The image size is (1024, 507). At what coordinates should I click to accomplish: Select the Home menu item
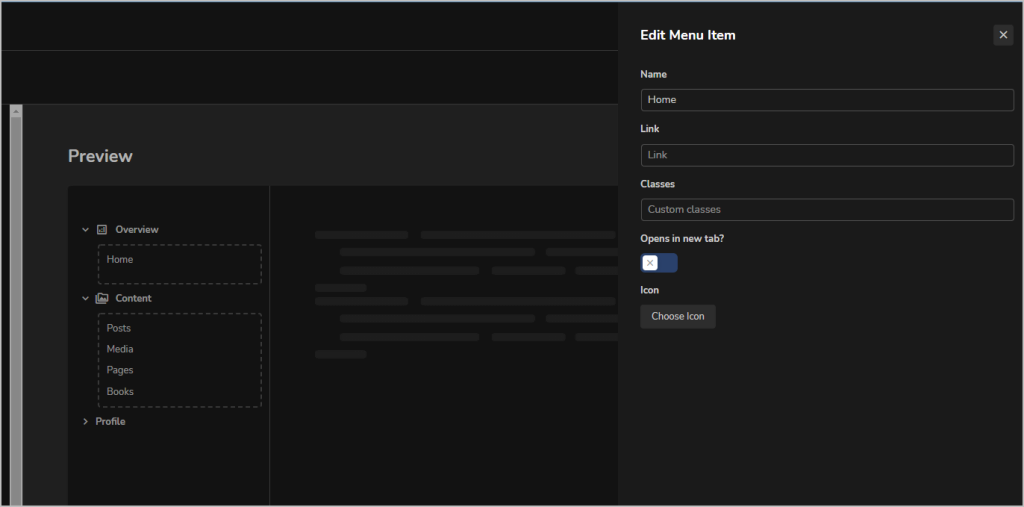[x=120, y=259]
